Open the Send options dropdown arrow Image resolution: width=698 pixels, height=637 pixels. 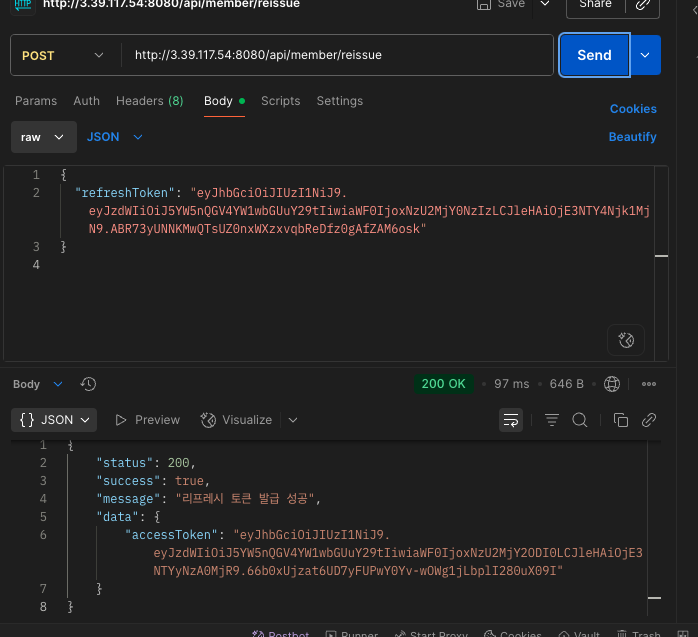coord(645,55)
